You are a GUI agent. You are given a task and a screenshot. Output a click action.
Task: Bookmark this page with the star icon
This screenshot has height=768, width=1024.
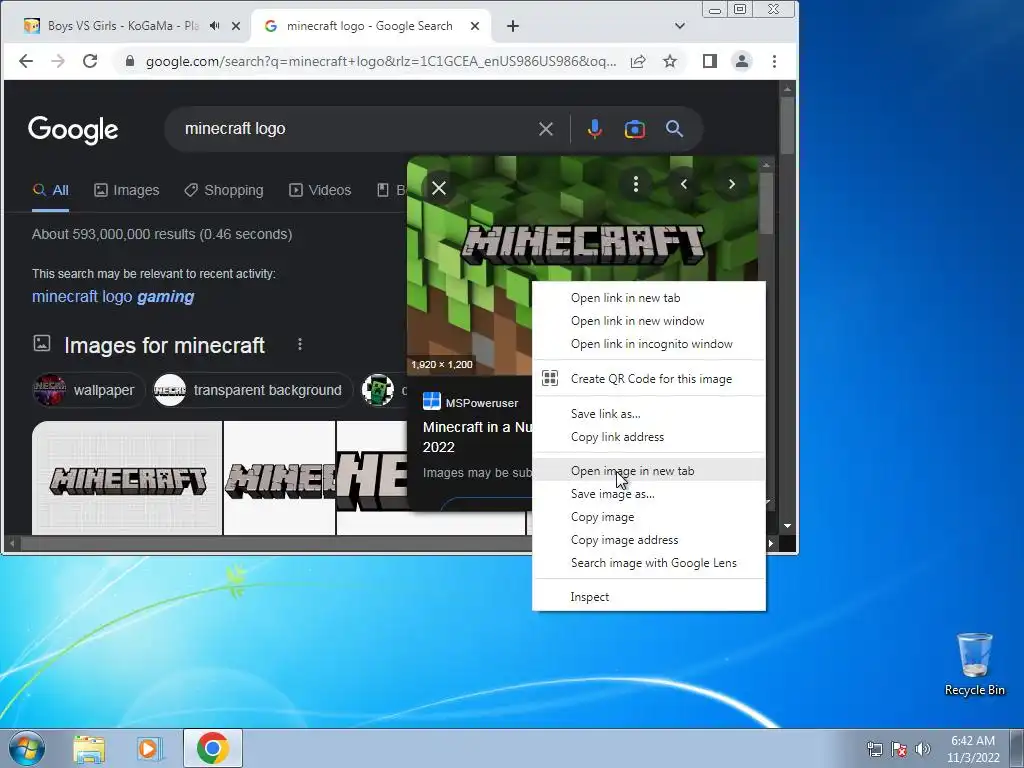(670, 61)
